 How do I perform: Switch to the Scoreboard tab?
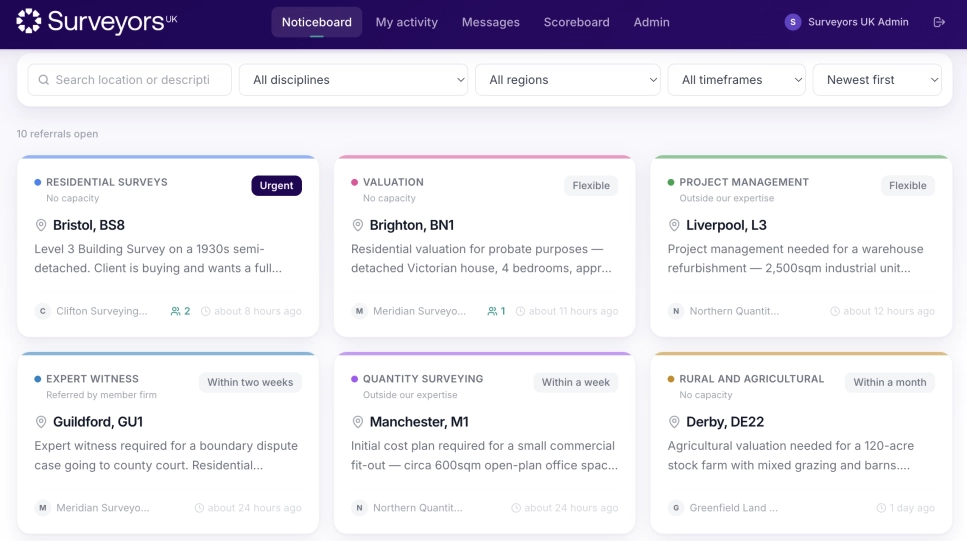577,22
